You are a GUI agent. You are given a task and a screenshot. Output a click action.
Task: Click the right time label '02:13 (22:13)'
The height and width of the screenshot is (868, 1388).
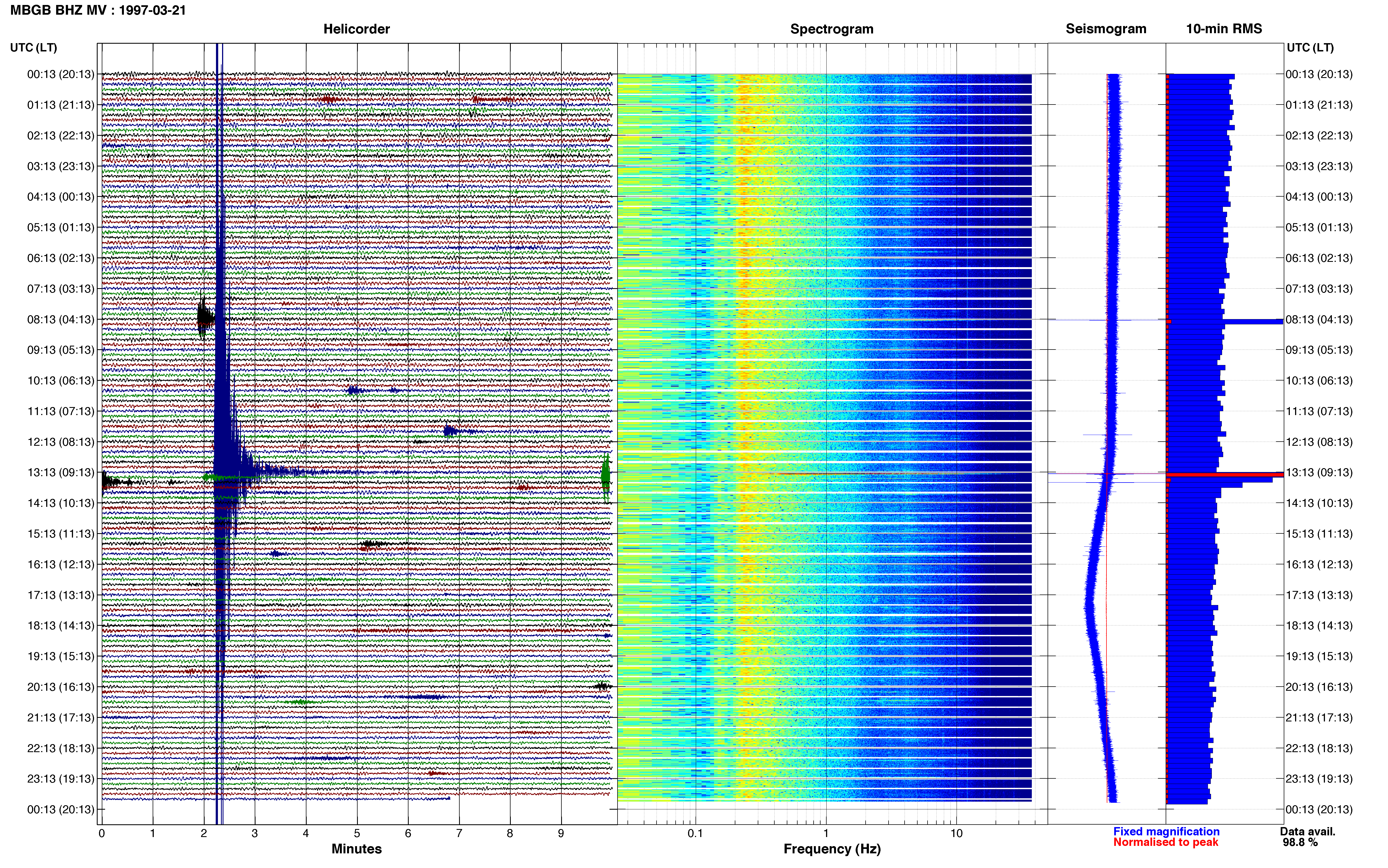(1319, 135)
